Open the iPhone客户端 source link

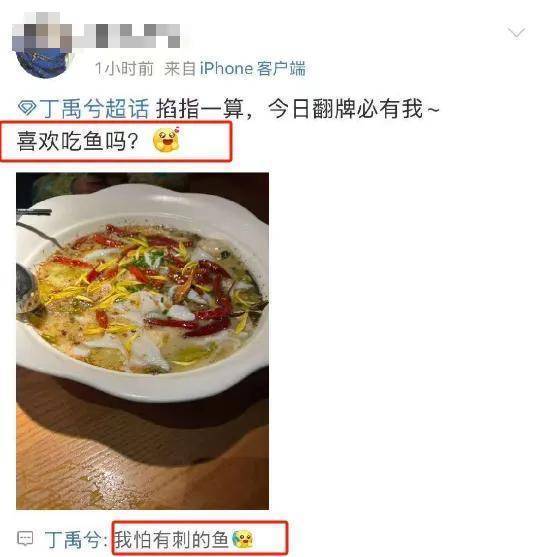[x=252, y=69]
